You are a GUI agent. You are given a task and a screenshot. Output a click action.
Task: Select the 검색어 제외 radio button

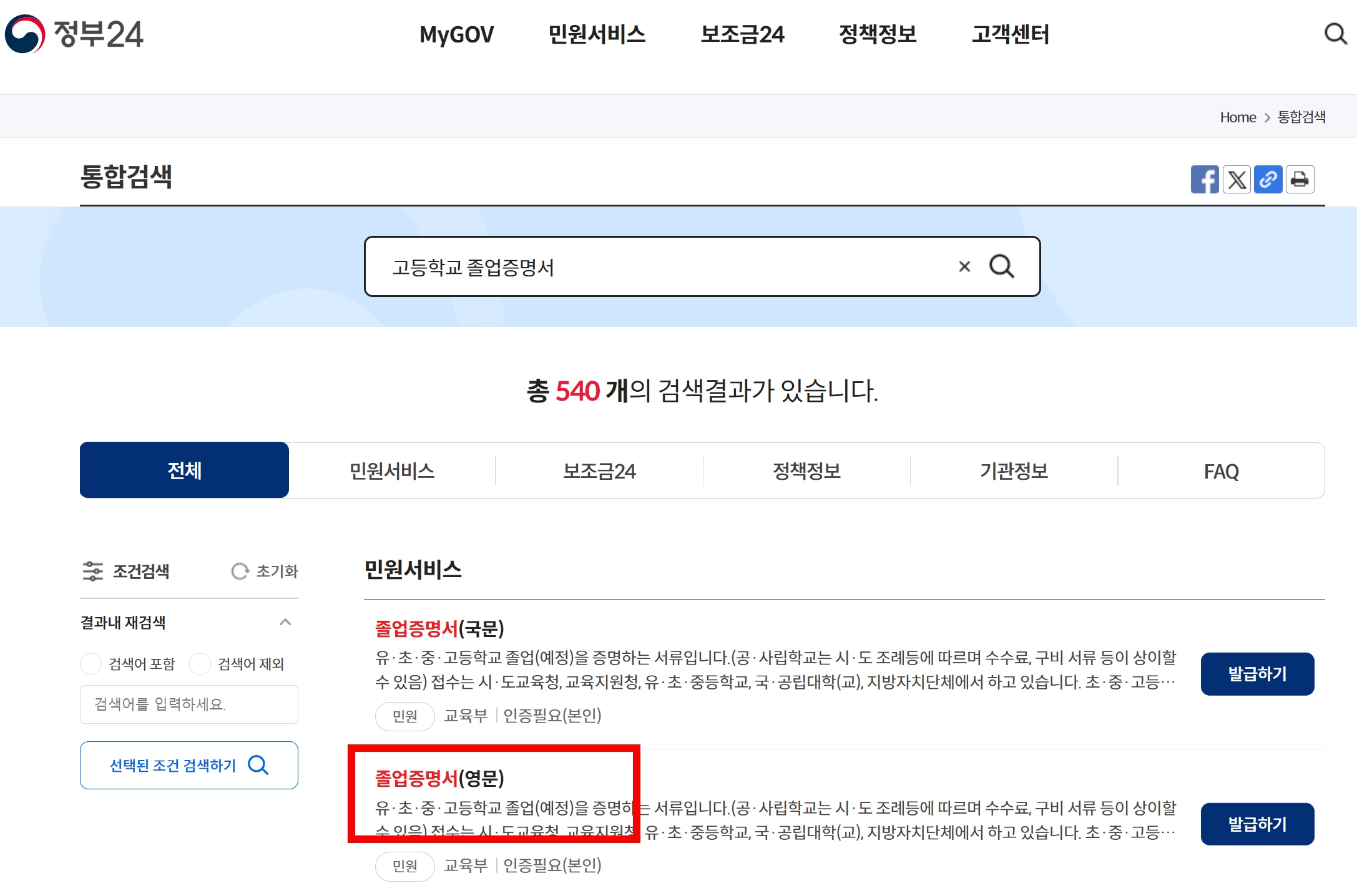[x=201, y=664]
